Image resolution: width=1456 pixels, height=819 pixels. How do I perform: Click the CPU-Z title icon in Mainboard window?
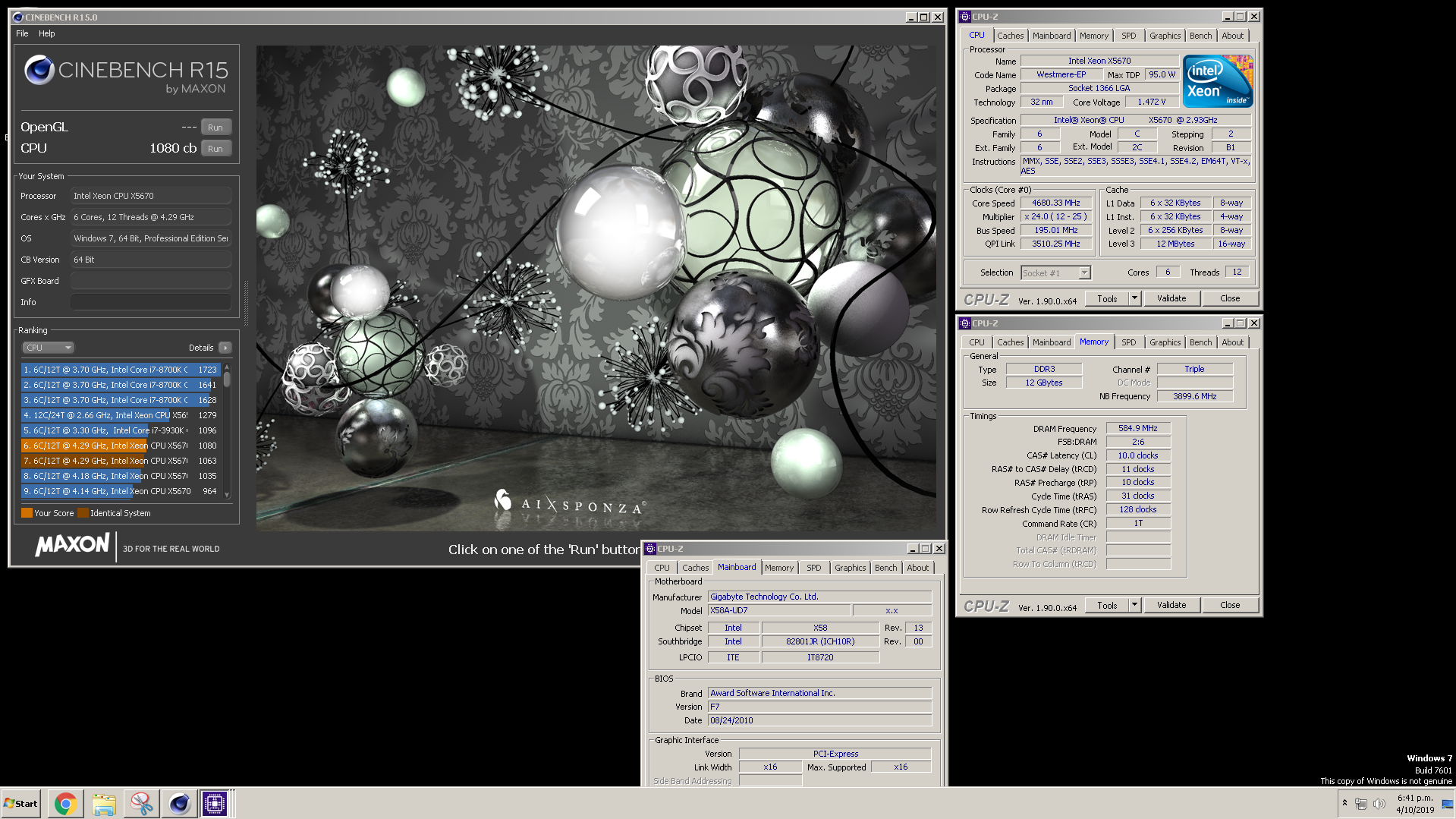point(650,549)
